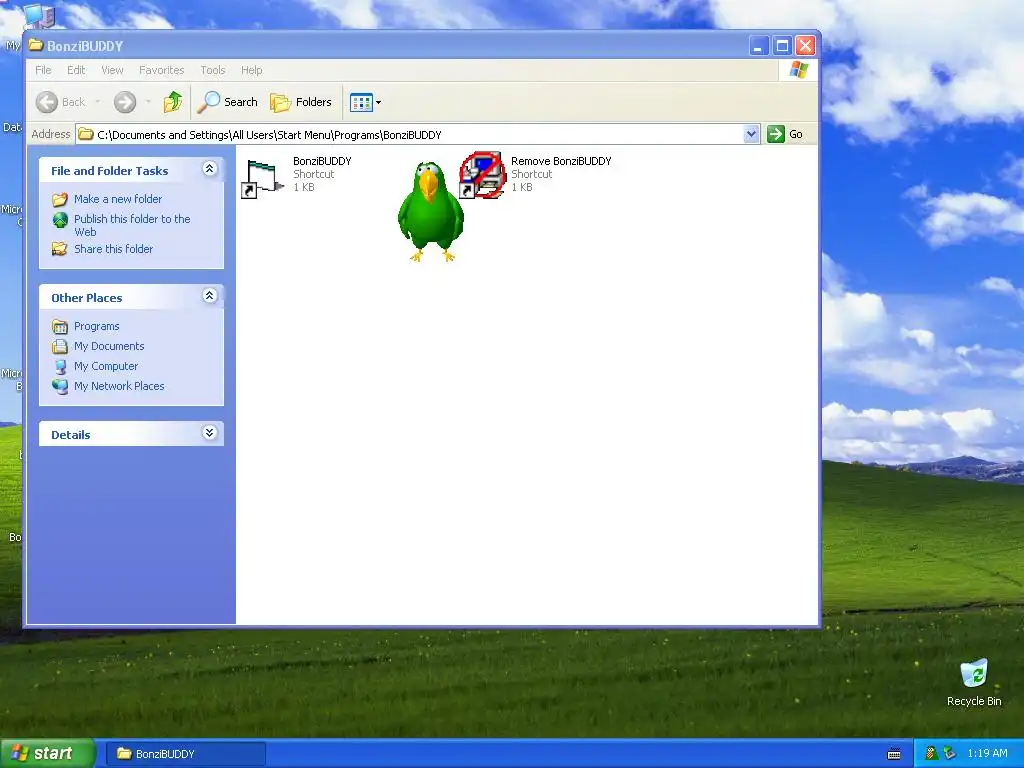Click the My Network Places sidebar icon
Screen dimensions: 1024x768
click(x=60, y=386)
